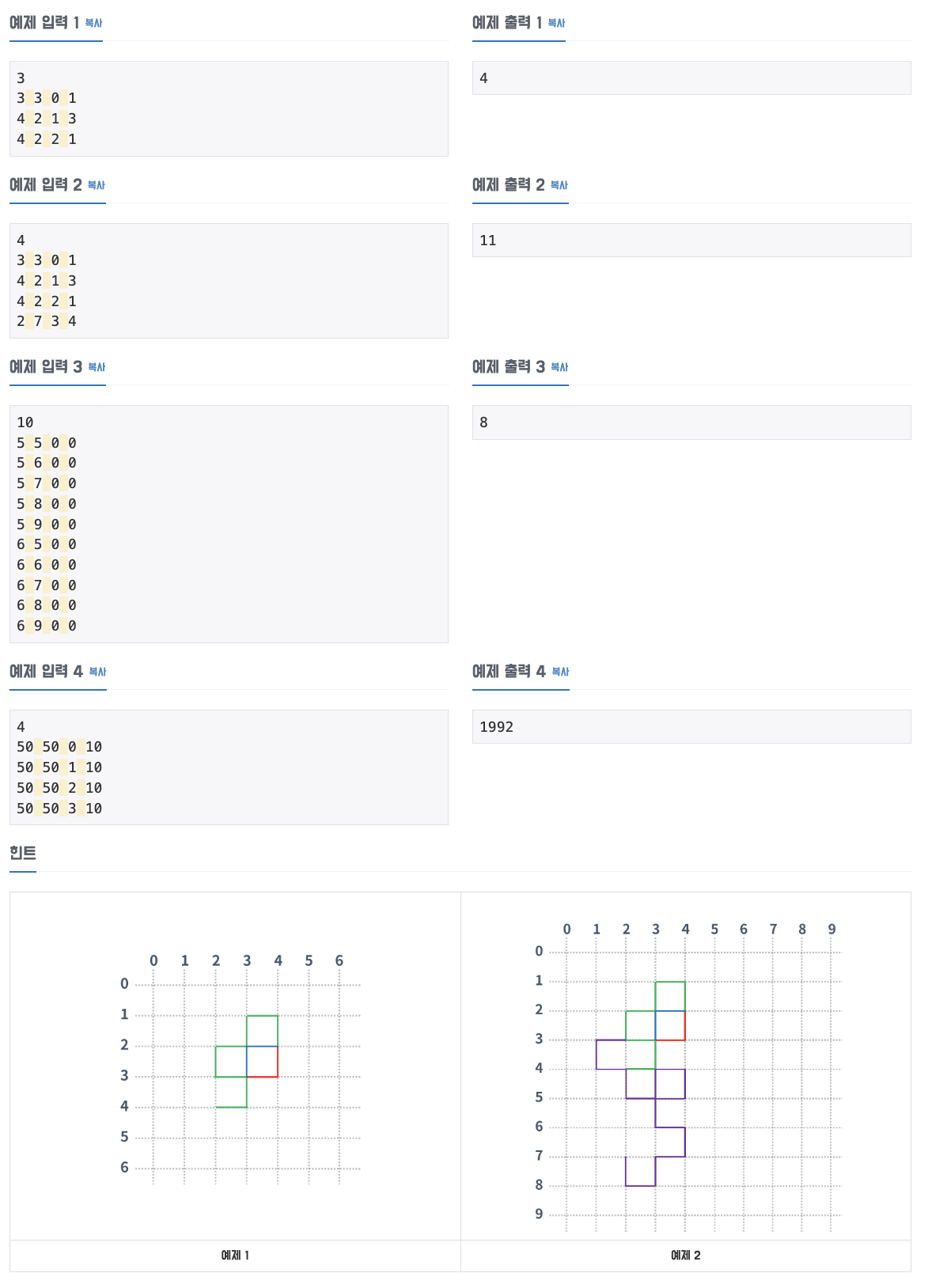
Task: Select the sample input 1 code block
Action: tap(228, 108)
